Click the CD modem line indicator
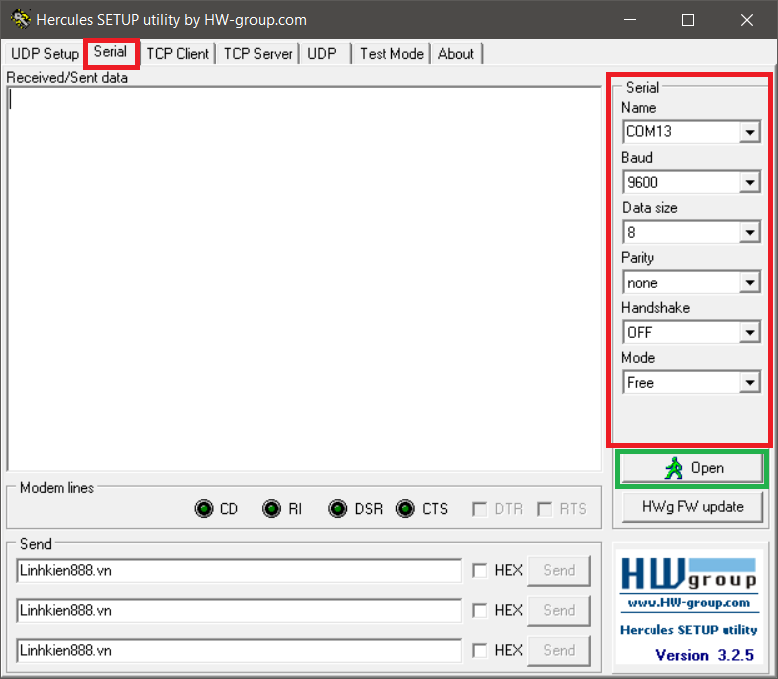This screenshot has height=679, width=778. [x=204, y=509]
